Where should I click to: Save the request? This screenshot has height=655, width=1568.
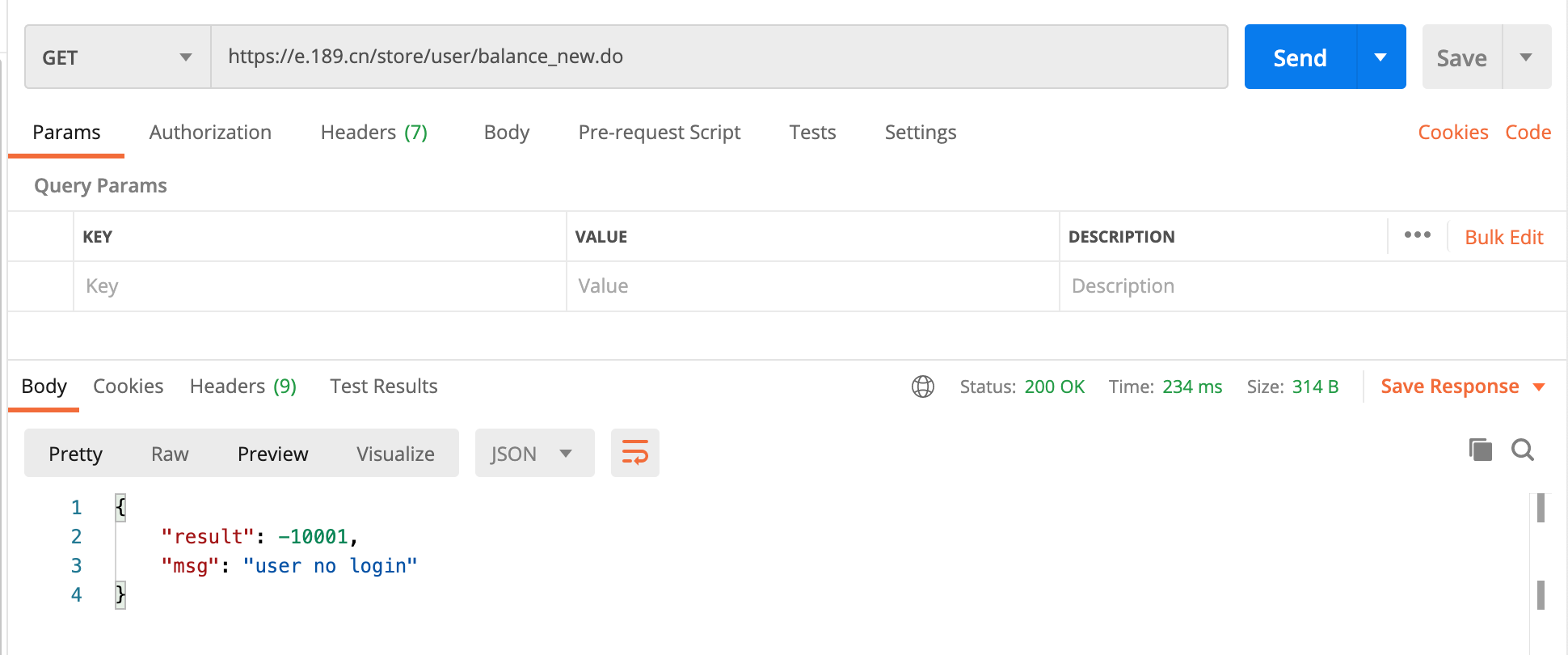click(x=1461, y=57)
